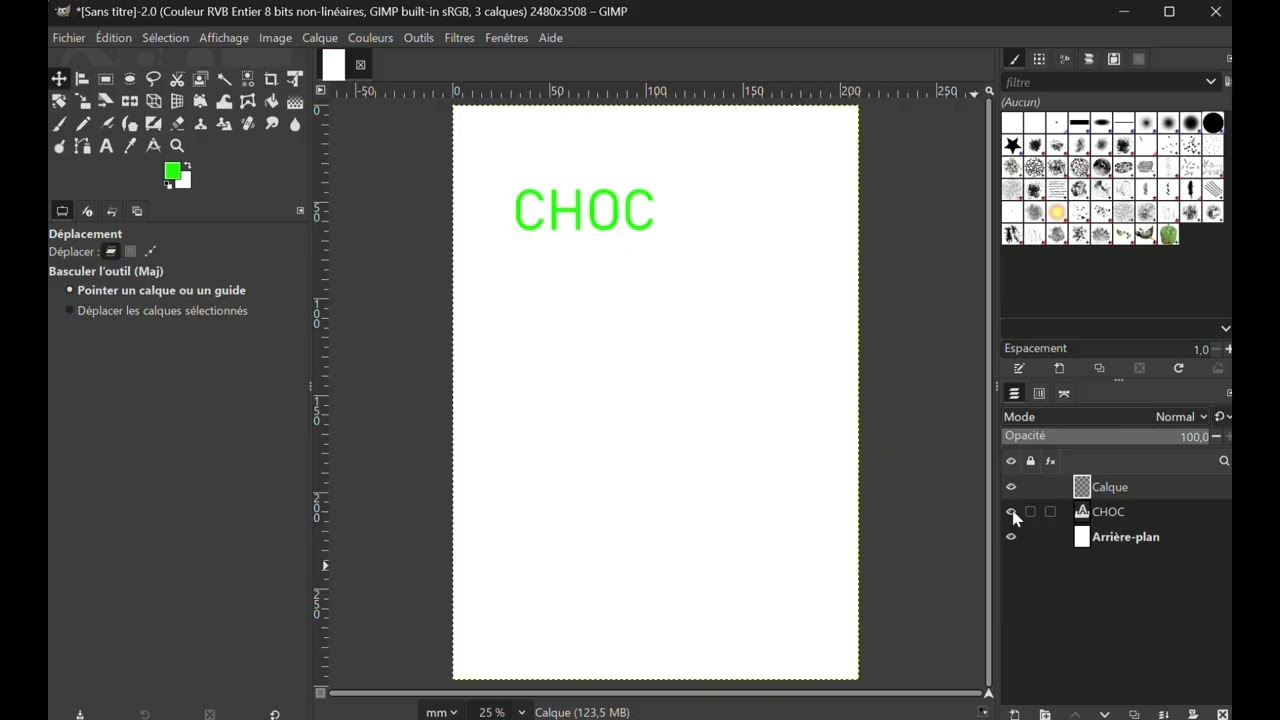Adjust the Opacité slider in layers panel
The width and height of the screenshot is (1280, 720).
pyautogui.click(x=1105, y=436)
